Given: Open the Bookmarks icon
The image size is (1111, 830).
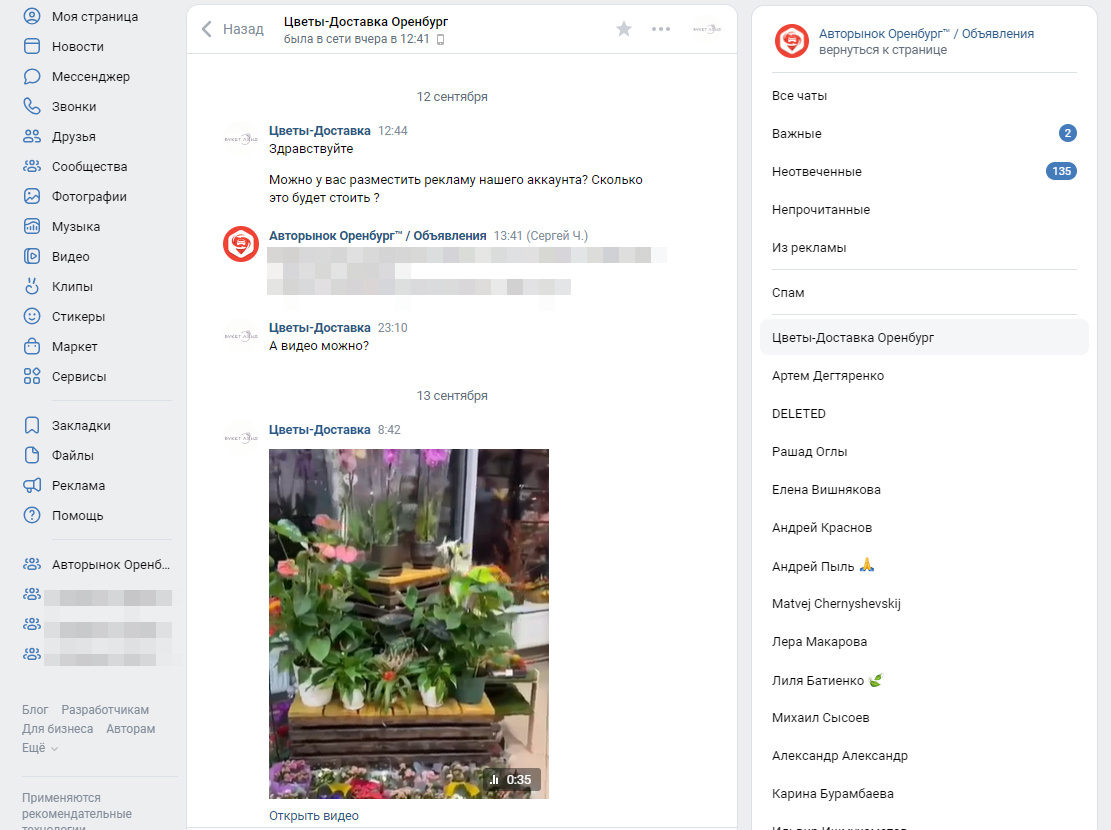Looking at the screenshot, I should click(32, 425).
